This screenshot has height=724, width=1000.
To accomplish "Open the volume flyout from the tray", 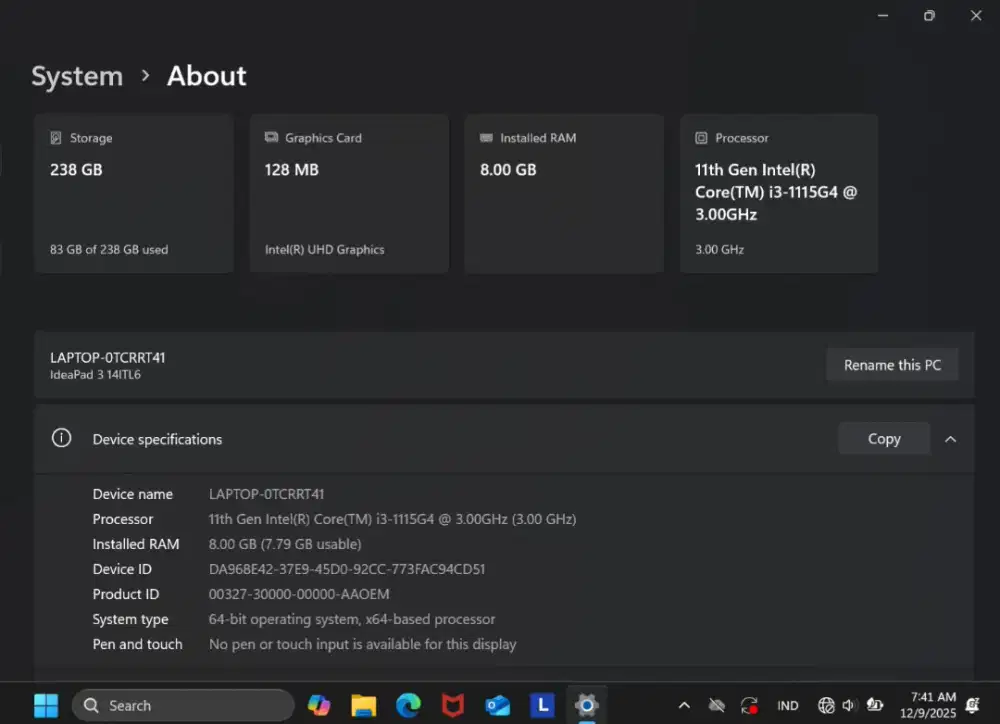I will (849, 705).
